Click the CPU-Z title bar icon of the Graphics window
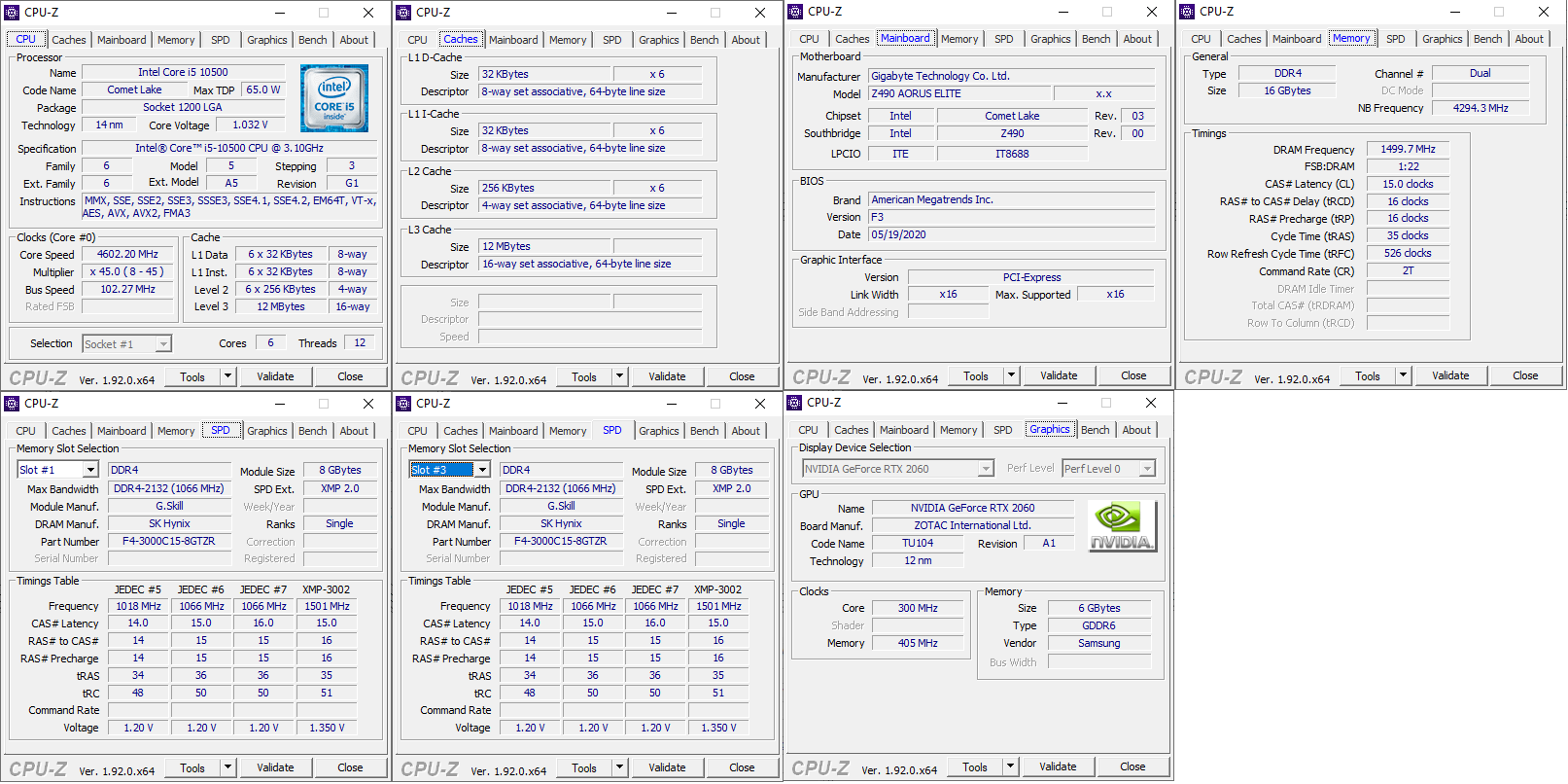This screenshot has height=784, width=1568. tap(795, 403)
